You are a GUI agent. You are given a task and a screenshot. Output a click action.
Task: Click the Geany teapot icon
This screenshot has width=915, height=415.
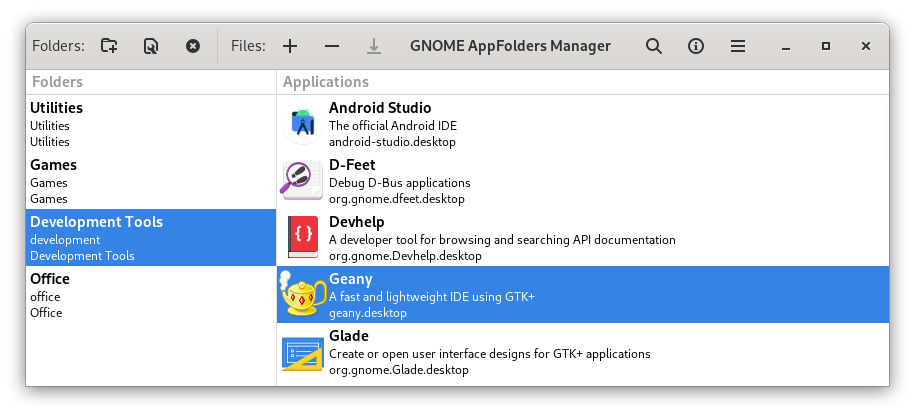pos(302,294)
